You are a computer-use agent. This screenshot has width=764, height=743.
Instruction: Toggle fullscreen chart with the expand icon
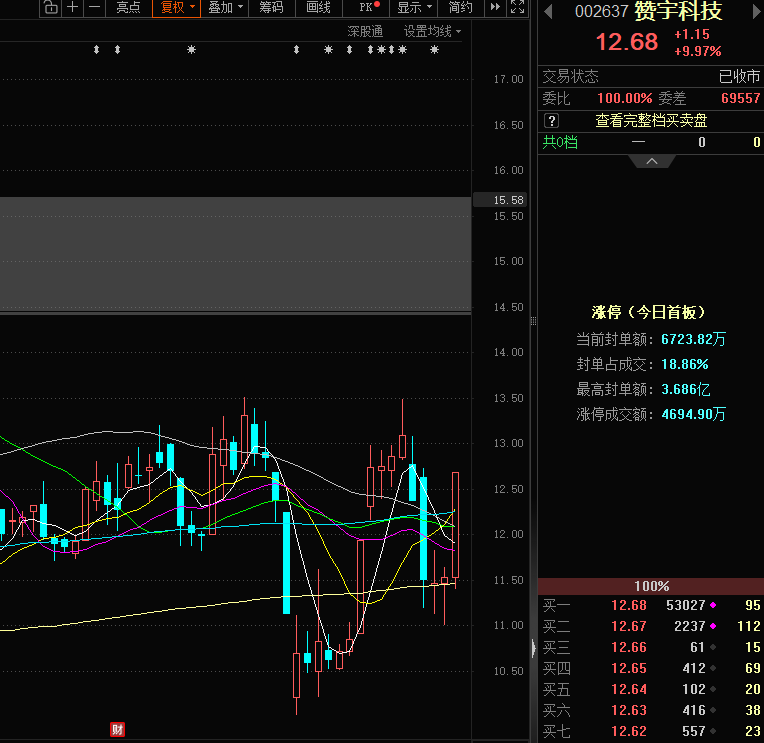[x=517, y=7]
